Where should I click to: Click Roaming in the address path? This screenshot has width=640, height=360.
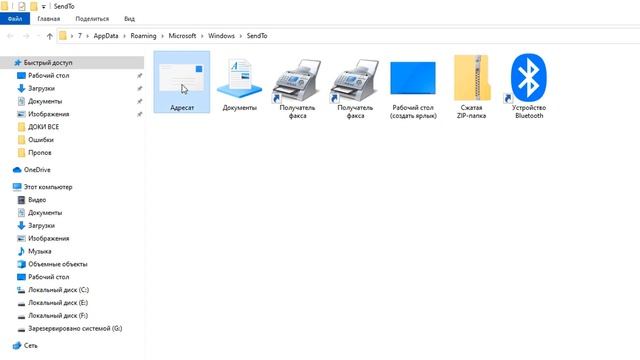point(143,36)
